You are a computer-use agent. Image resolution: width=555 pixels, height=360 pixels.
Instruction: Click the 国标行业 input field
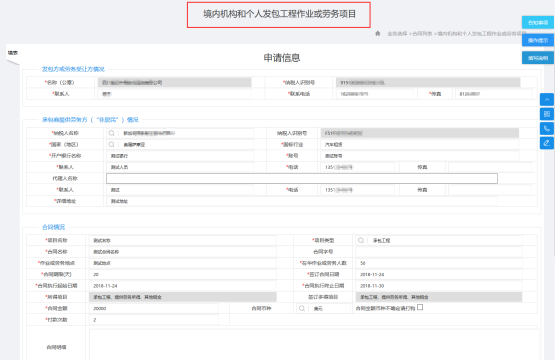point(419,144)
